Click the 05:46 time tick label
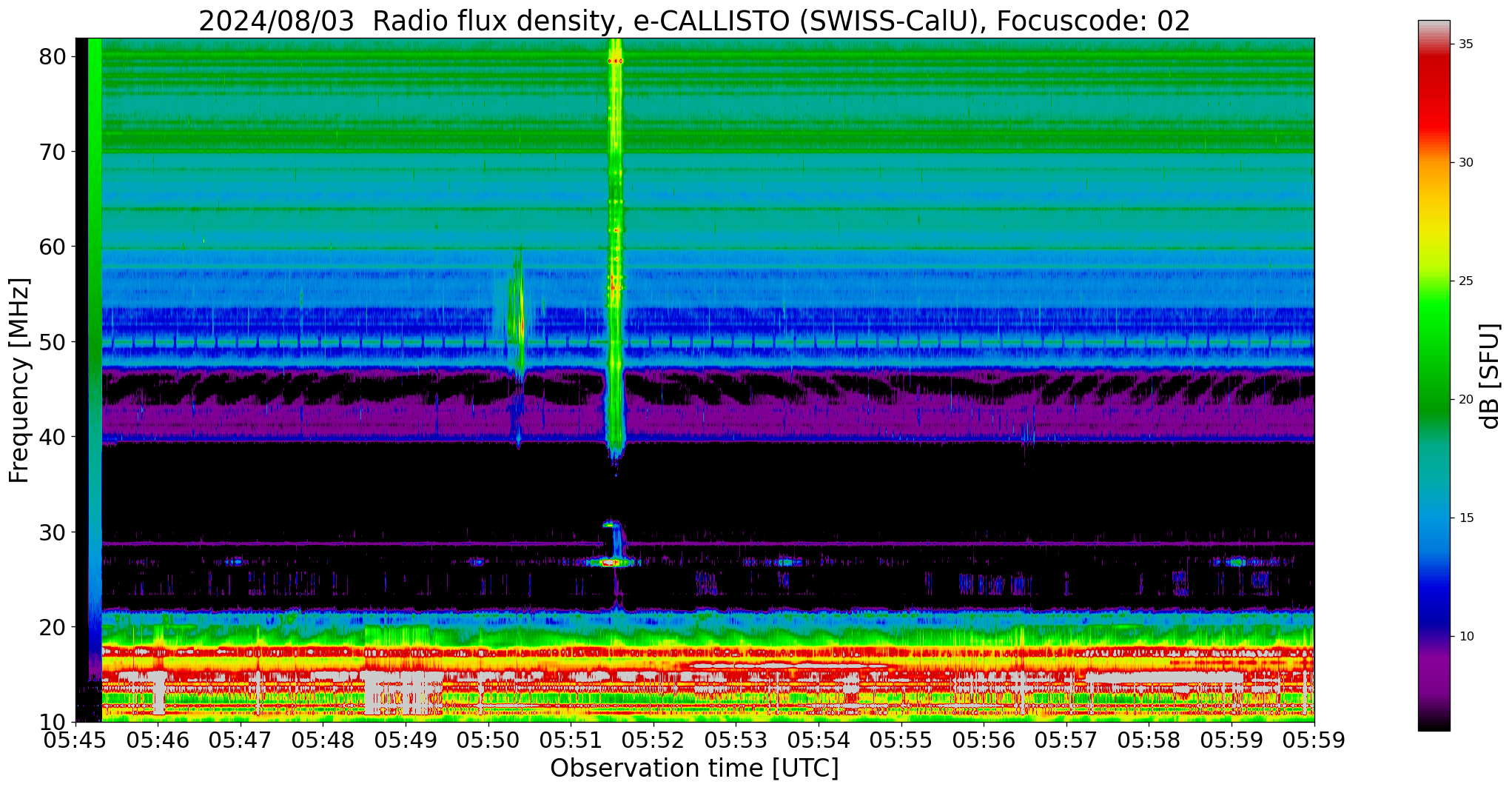This screenshot has height=790, width=1512. point(158,740)
